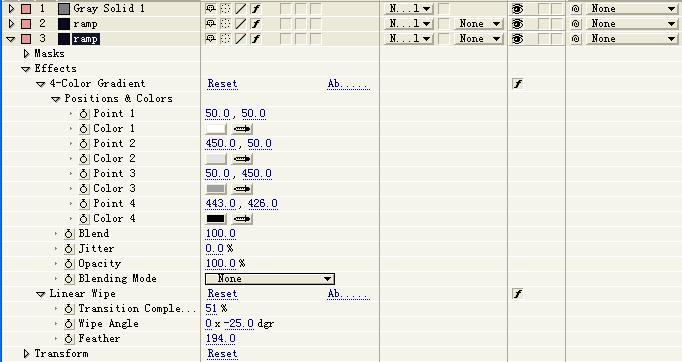Toggle stopwatch for Point 1
The width and height of the screenshot is (682, 362).
tap(84, 114)
